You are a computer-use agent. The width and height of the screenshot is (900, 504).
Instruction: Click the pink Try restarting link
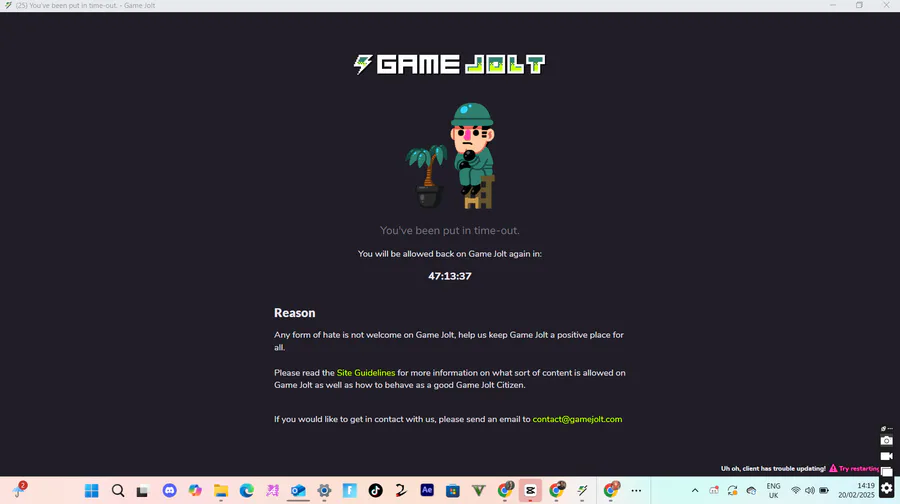859,468
